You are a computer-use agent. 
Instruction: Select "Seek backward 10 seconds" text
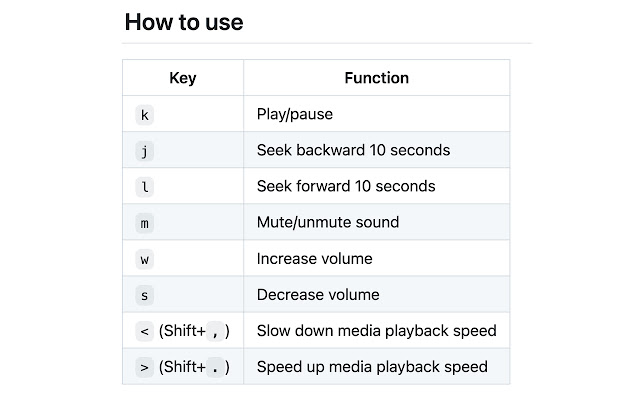[x=353, y=151]
